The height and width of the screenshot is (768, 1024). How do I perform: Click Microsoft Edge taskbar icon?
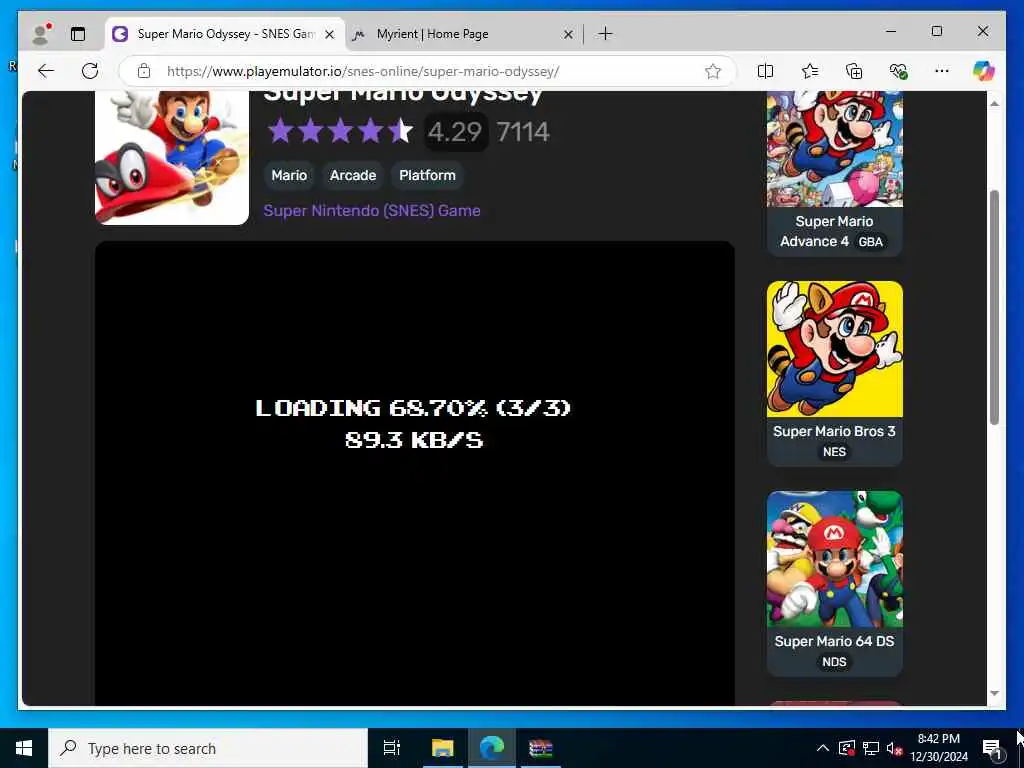(x=492, y=748)
